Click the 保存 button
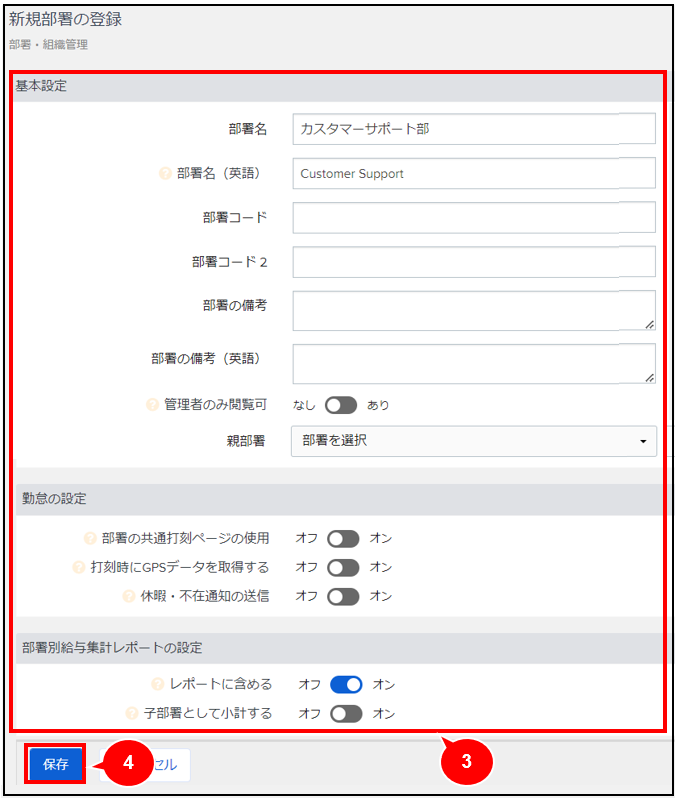 point(55,763)
